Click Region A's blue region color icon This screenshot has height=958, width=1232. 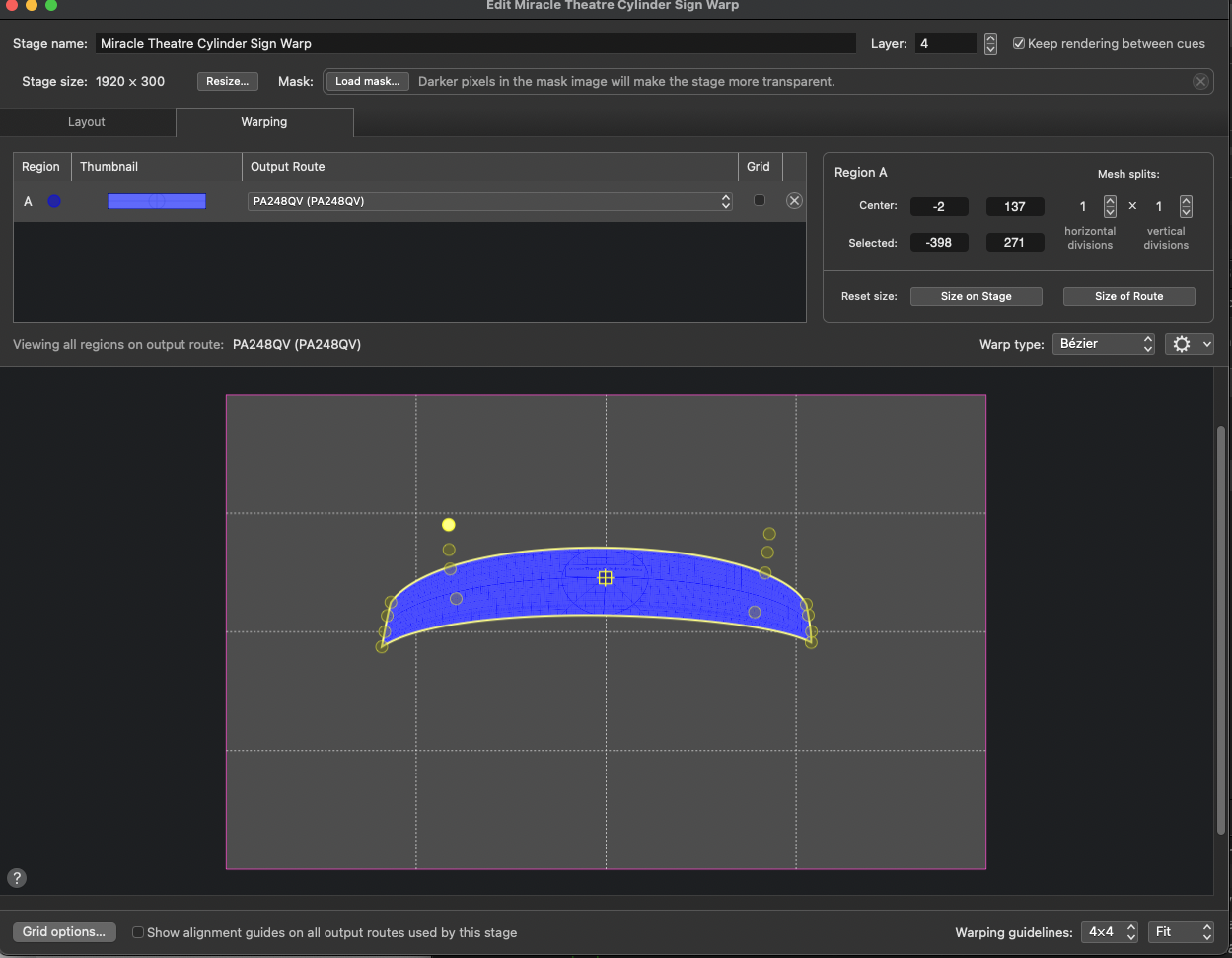pyautogui.click(x=54, y=201)
